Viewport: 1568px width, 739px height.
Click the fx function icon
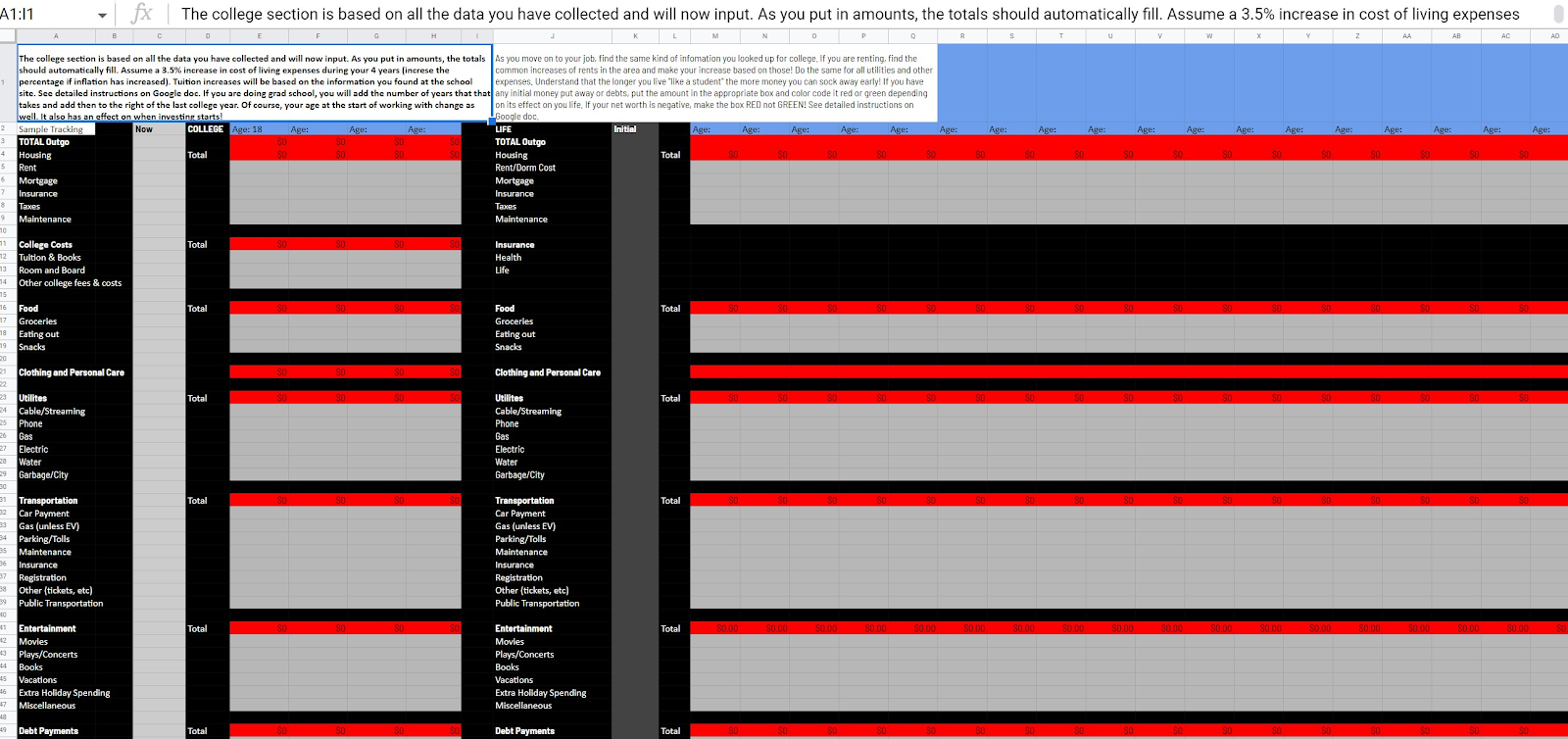coord(142,13)
